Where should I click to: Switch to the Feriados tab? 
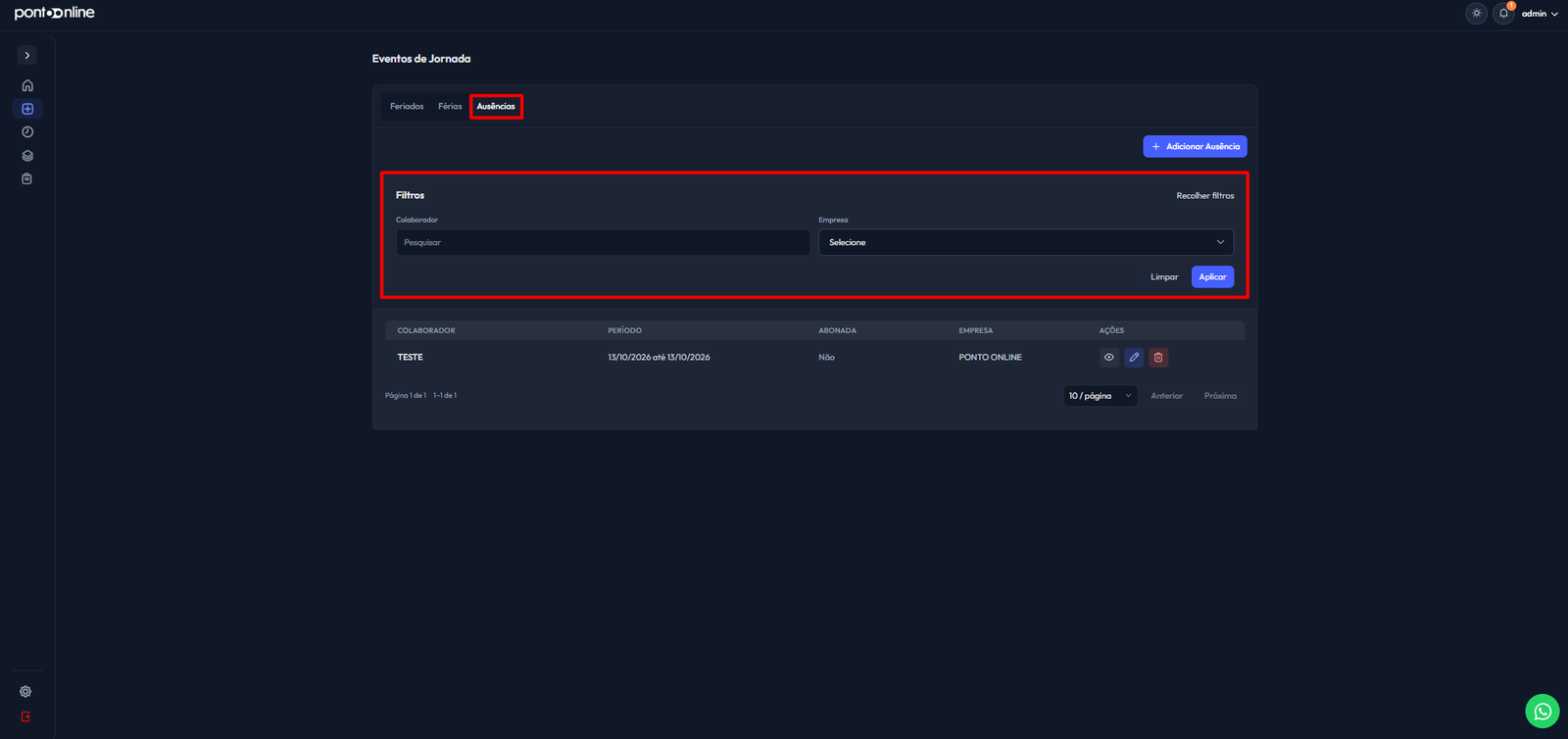(407, 106)
